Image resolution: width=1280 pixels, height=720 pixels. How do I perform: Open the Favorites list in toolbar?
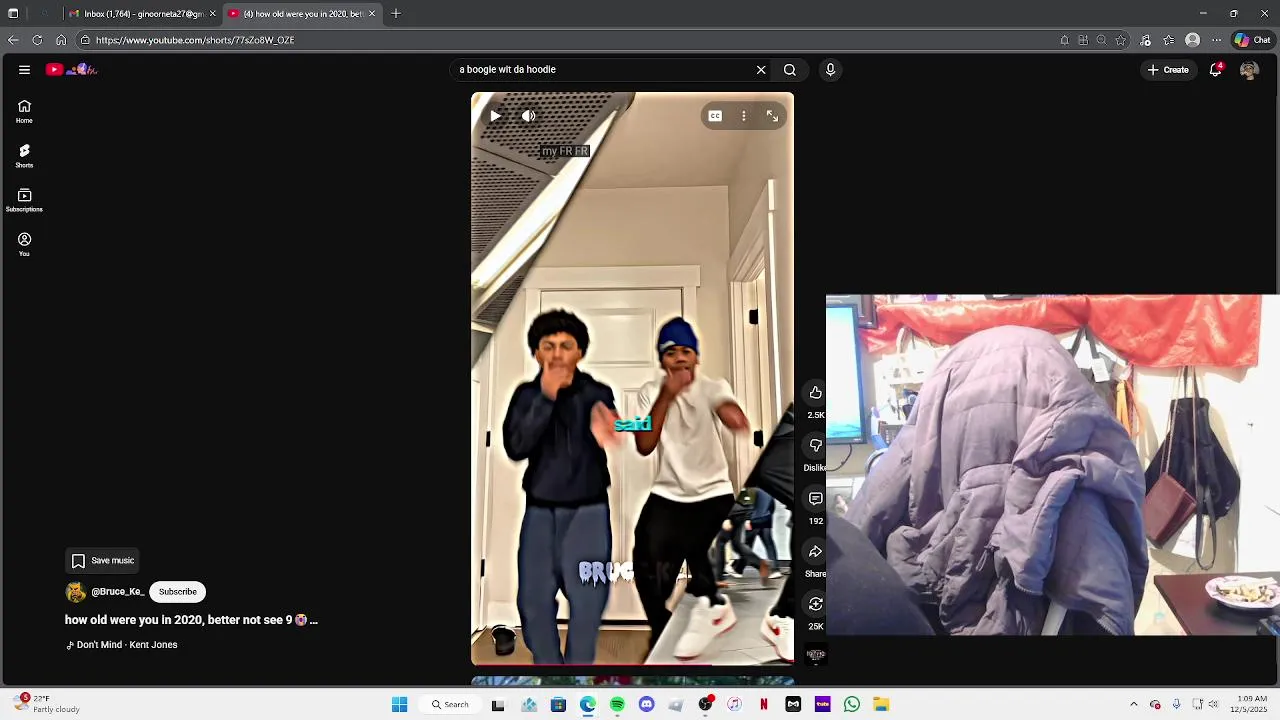(1169, 40)
